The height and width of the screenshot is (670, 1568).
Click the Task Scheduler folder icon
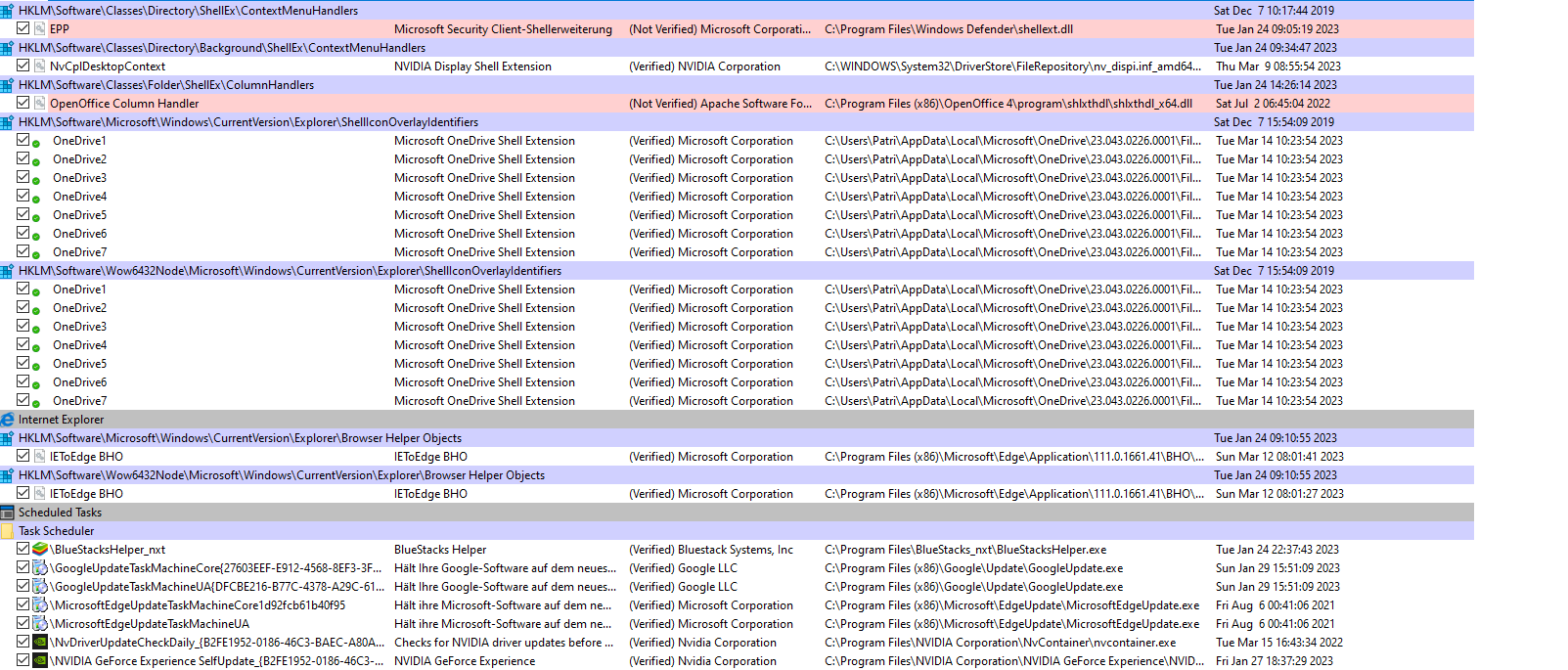pos(7,531)
